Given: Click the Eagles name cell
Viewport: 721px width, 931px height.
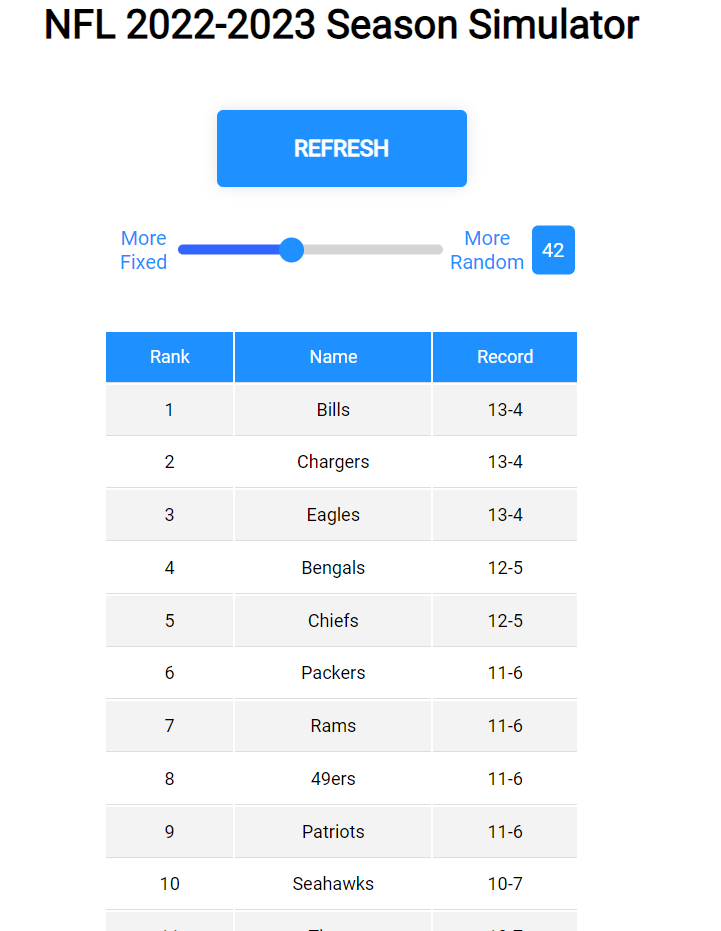Looking at the screenshot, I should (x=333, y=515).
